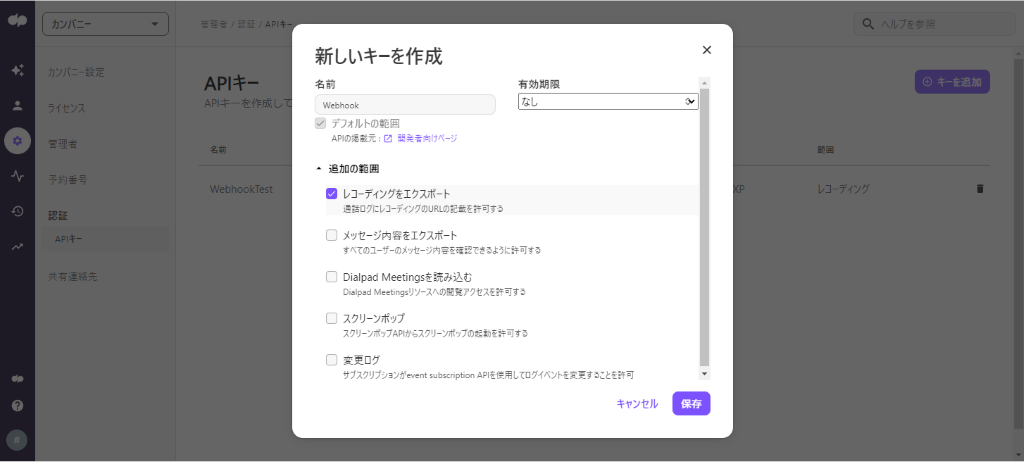
Task: Open the 有効期限 dropdown
Action: [607, 101]
